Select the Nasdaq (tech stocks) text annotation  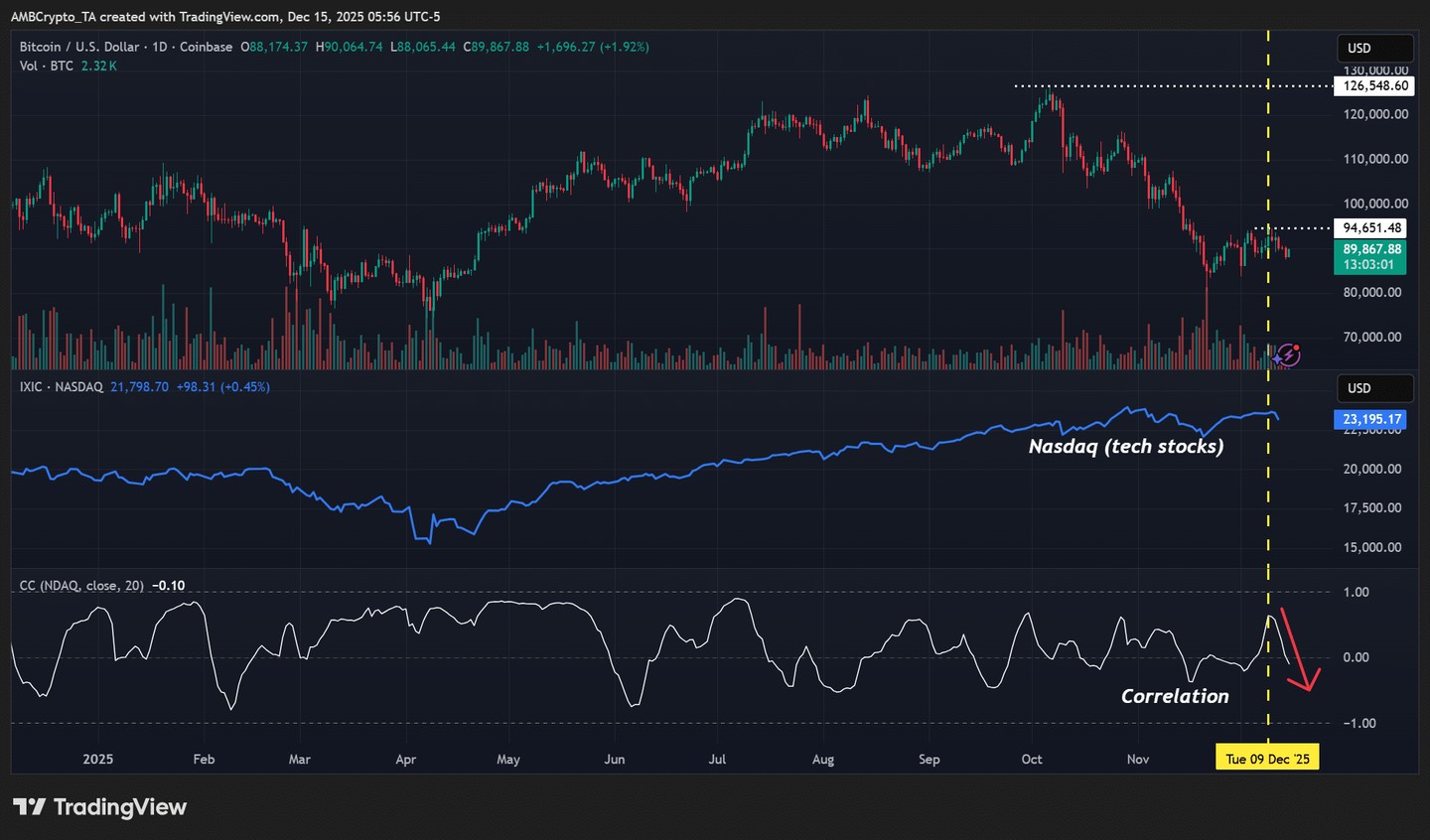point(1125,447)
